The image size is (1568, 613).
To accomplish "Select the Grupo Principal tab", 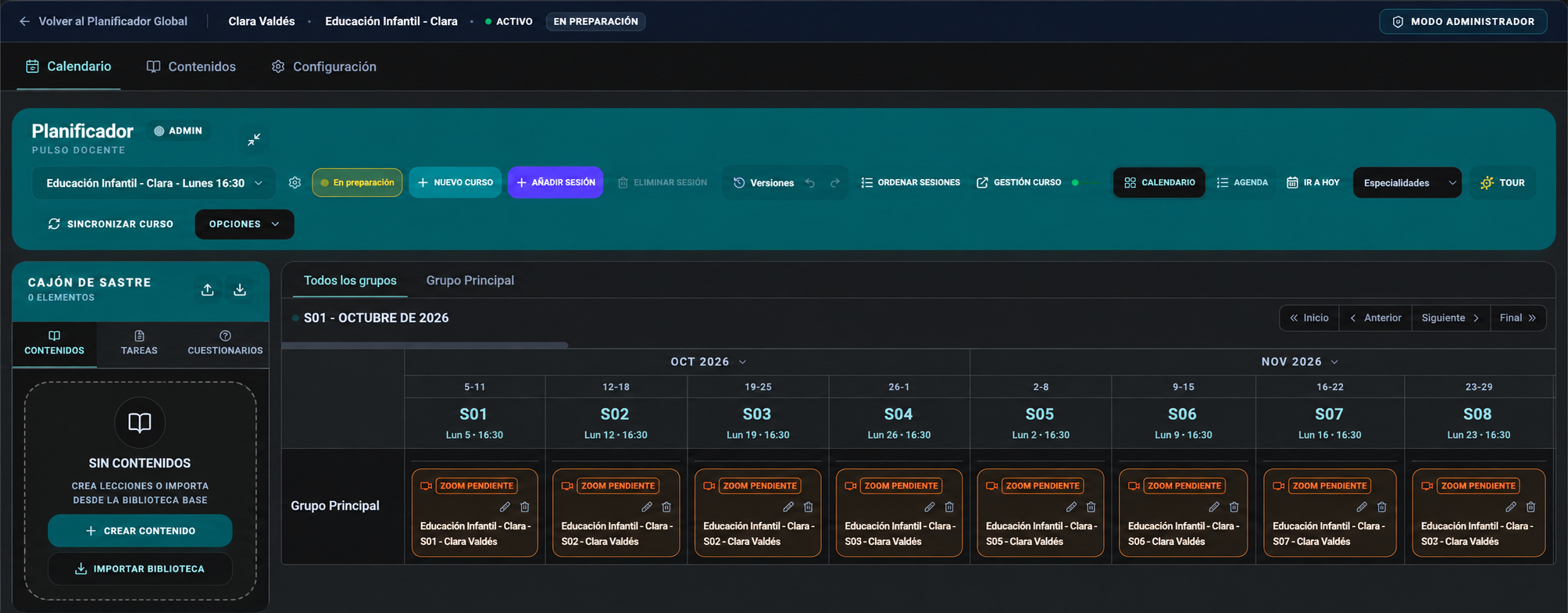I will click(470, 281).
